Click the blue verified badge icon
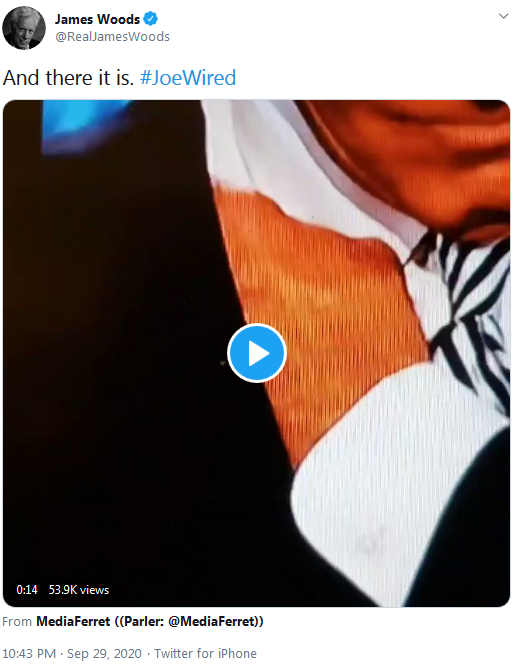This screenshot has width=519, height=670. [x=150, y=19]
